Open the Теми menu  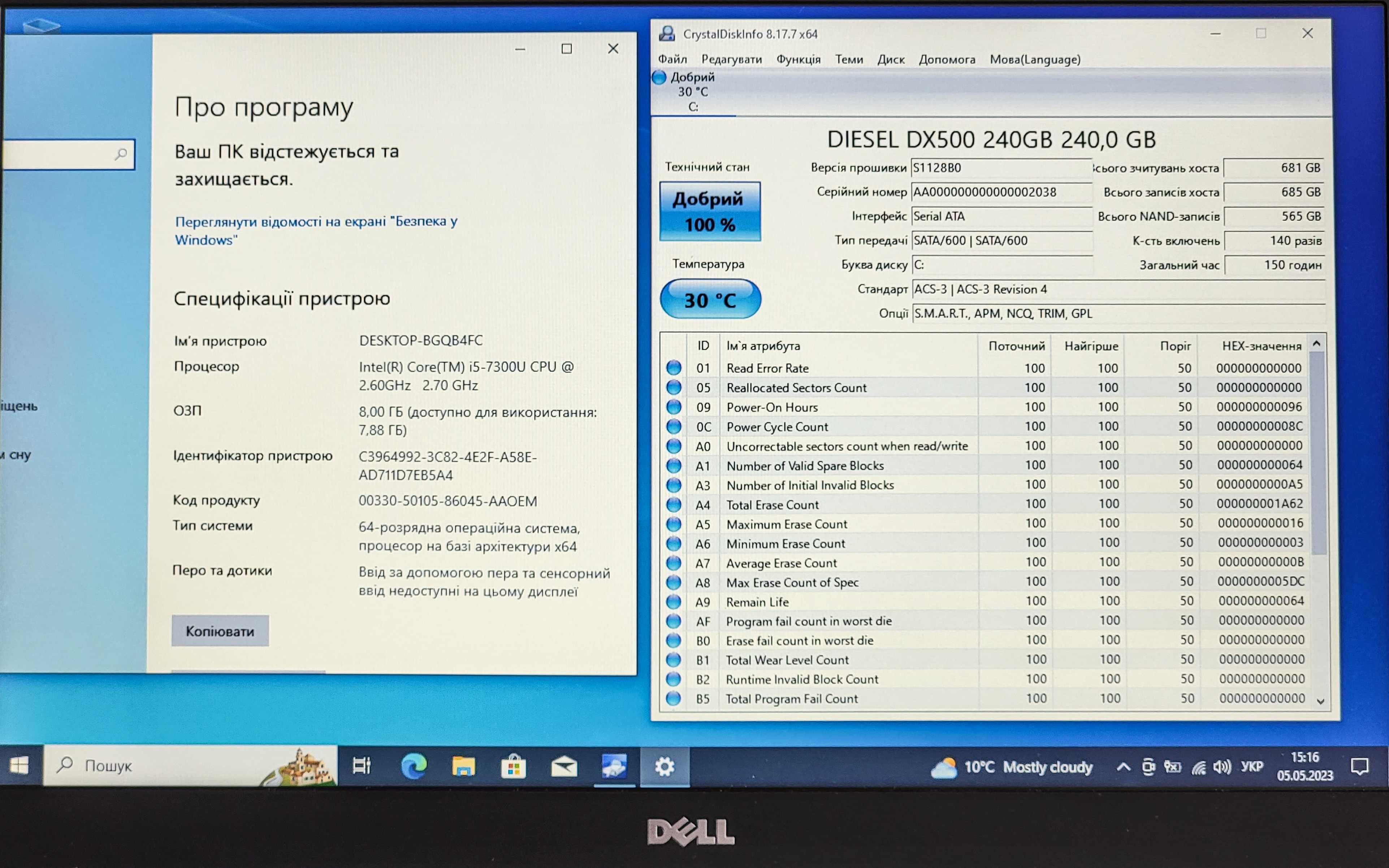click(849, 59)
